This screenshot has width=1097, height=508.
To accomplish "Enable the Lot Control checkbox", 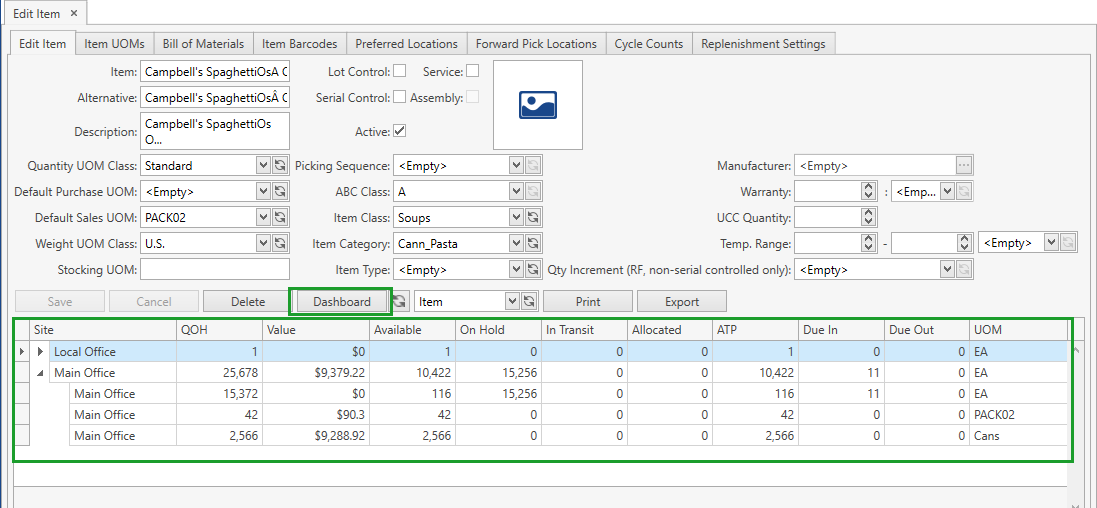I will click(x=399, y=71).
